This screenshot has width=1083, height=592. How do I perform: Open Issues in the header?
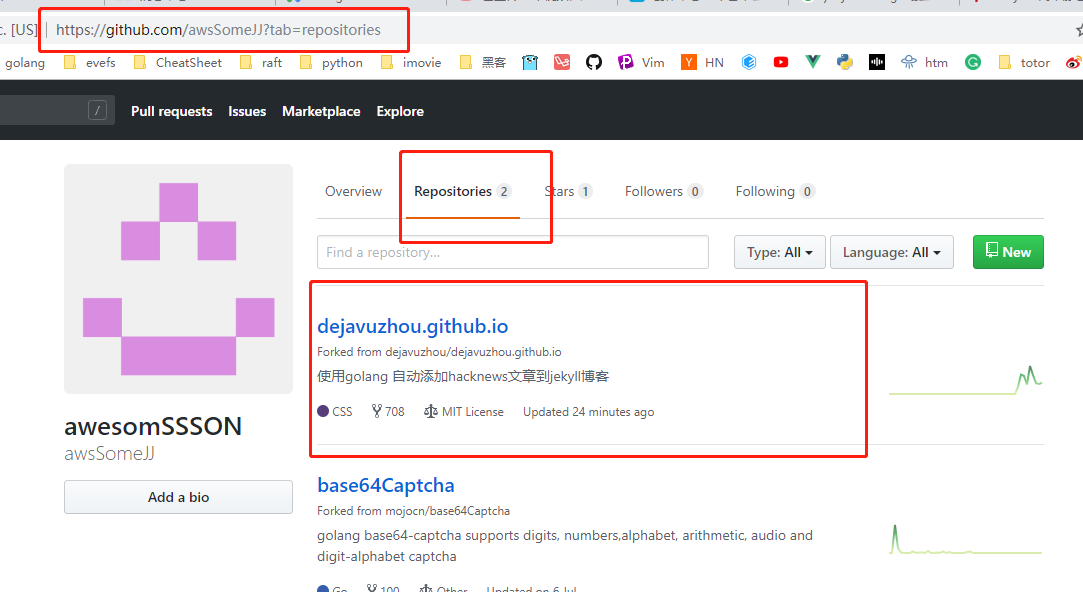pos(247,111)
